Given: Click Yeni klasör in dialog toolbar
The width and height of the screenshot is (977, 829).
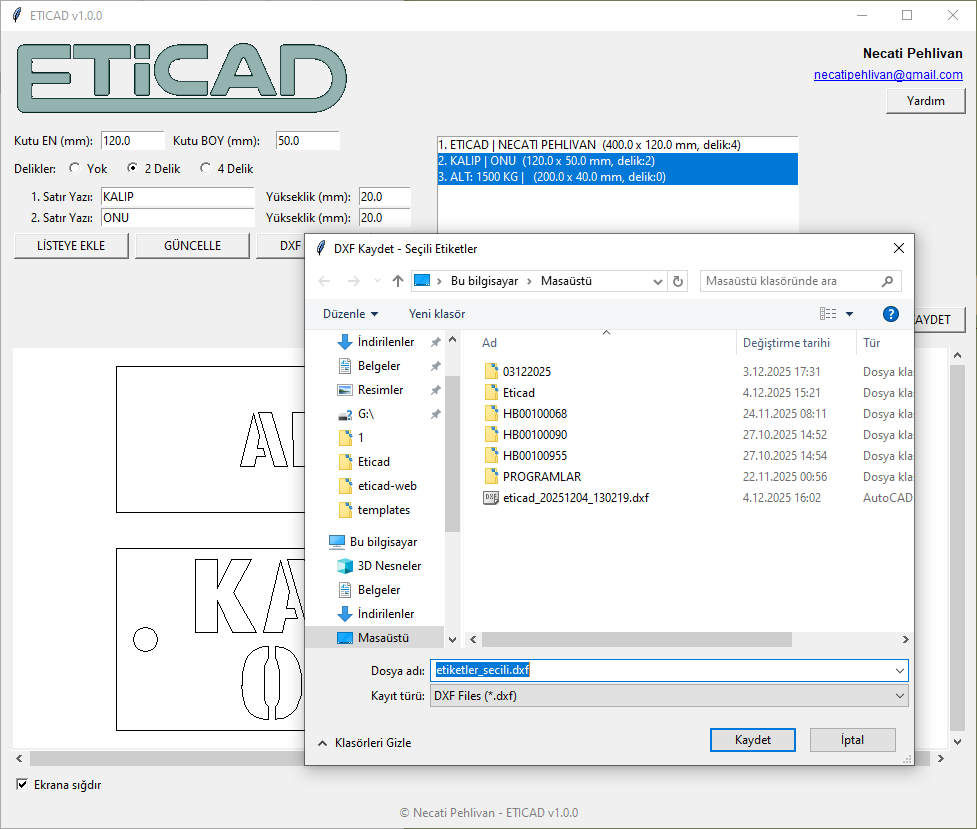Looking at the screenshot, I should (437, 314).
